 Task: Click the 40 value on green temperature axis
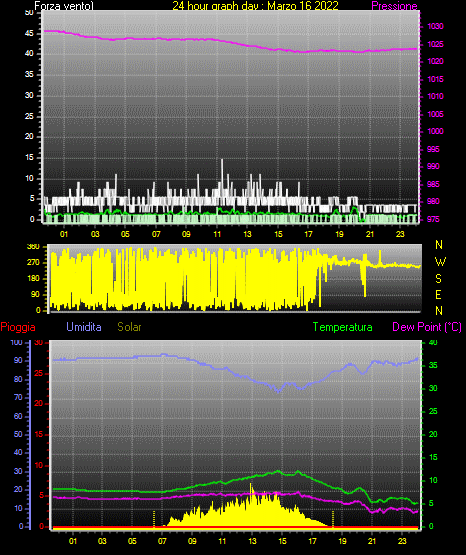[x=433, y=342]
